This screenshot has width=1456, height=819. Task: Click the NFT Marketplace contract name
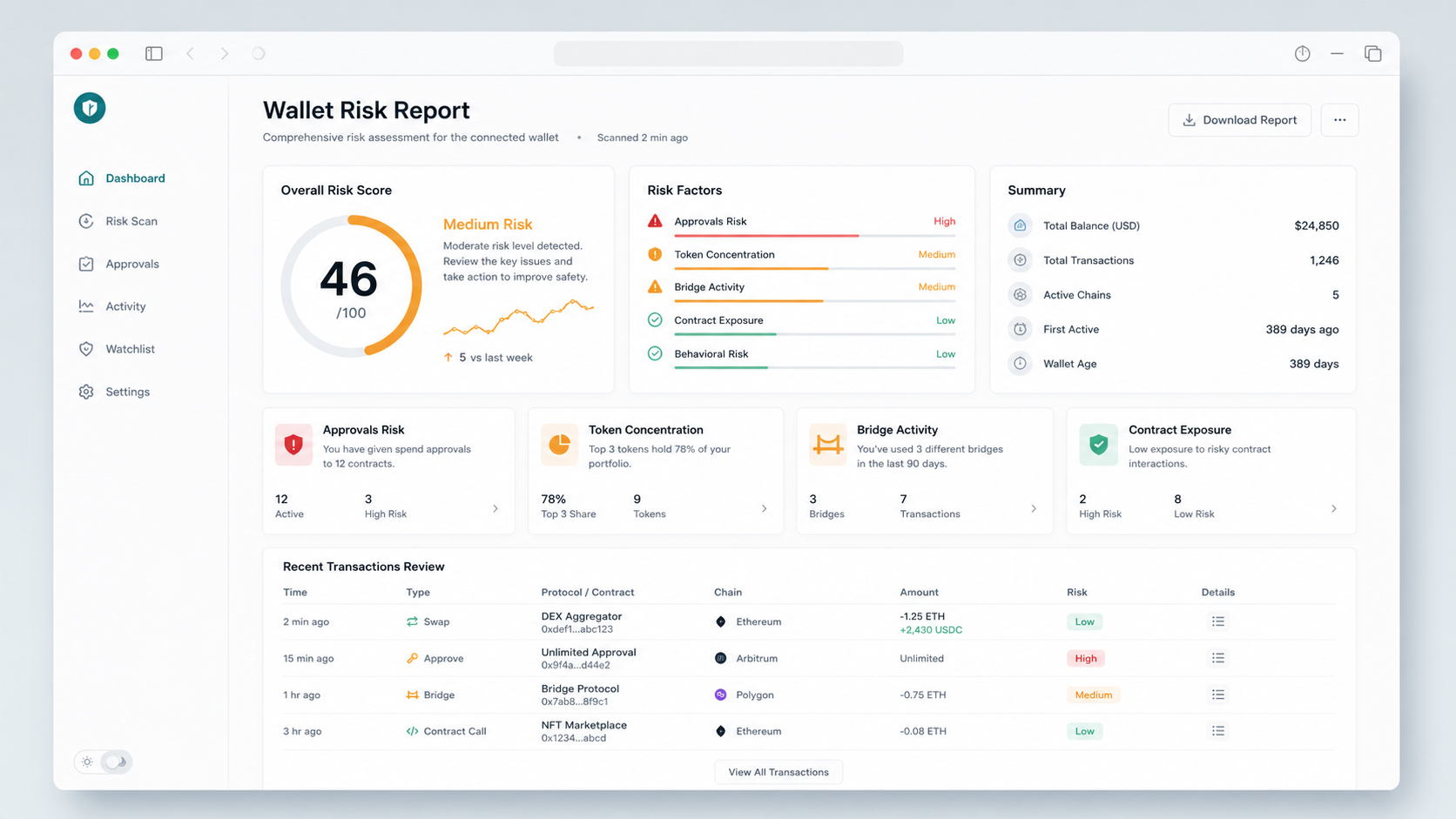click(x=584, y=725)
